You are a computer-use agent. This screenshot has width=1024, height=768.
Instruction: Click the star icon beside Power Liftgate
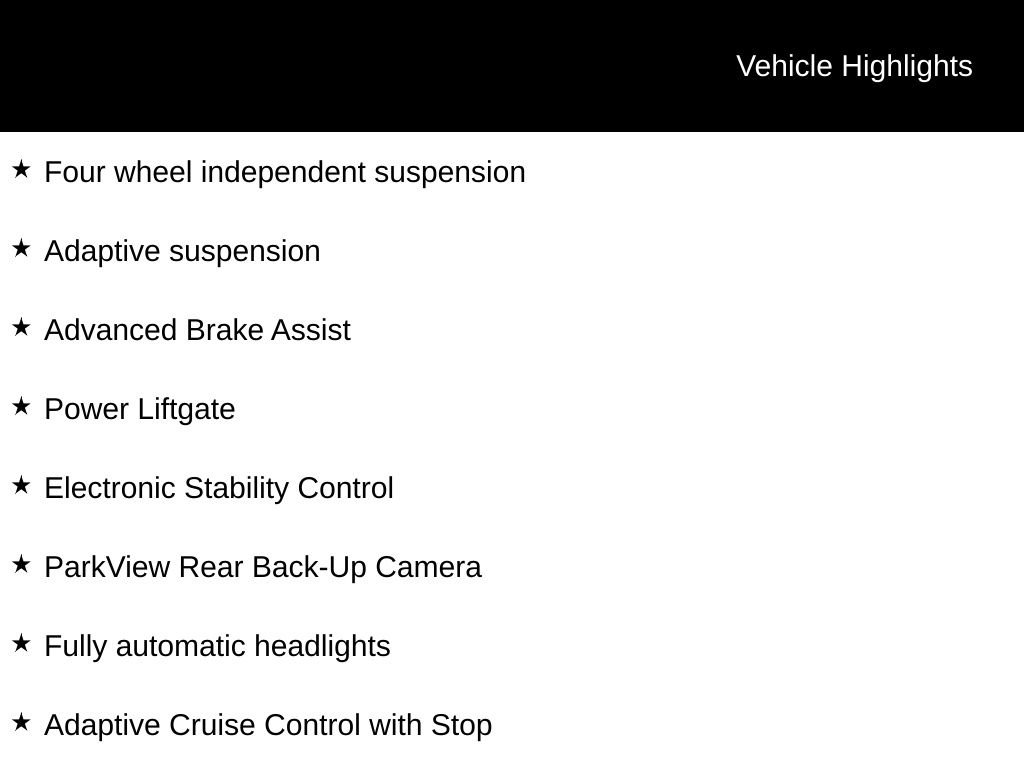click(21, 406)
